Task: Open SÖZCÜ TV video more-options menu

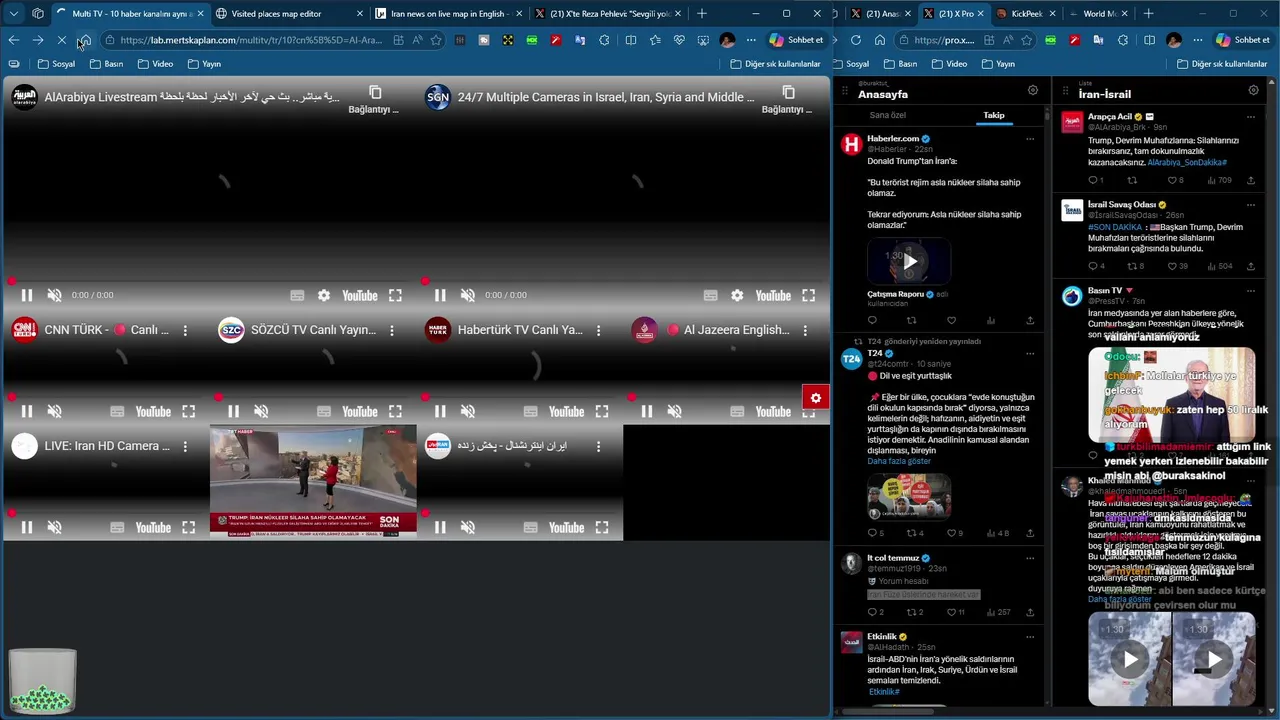Action: click(391, 330)
